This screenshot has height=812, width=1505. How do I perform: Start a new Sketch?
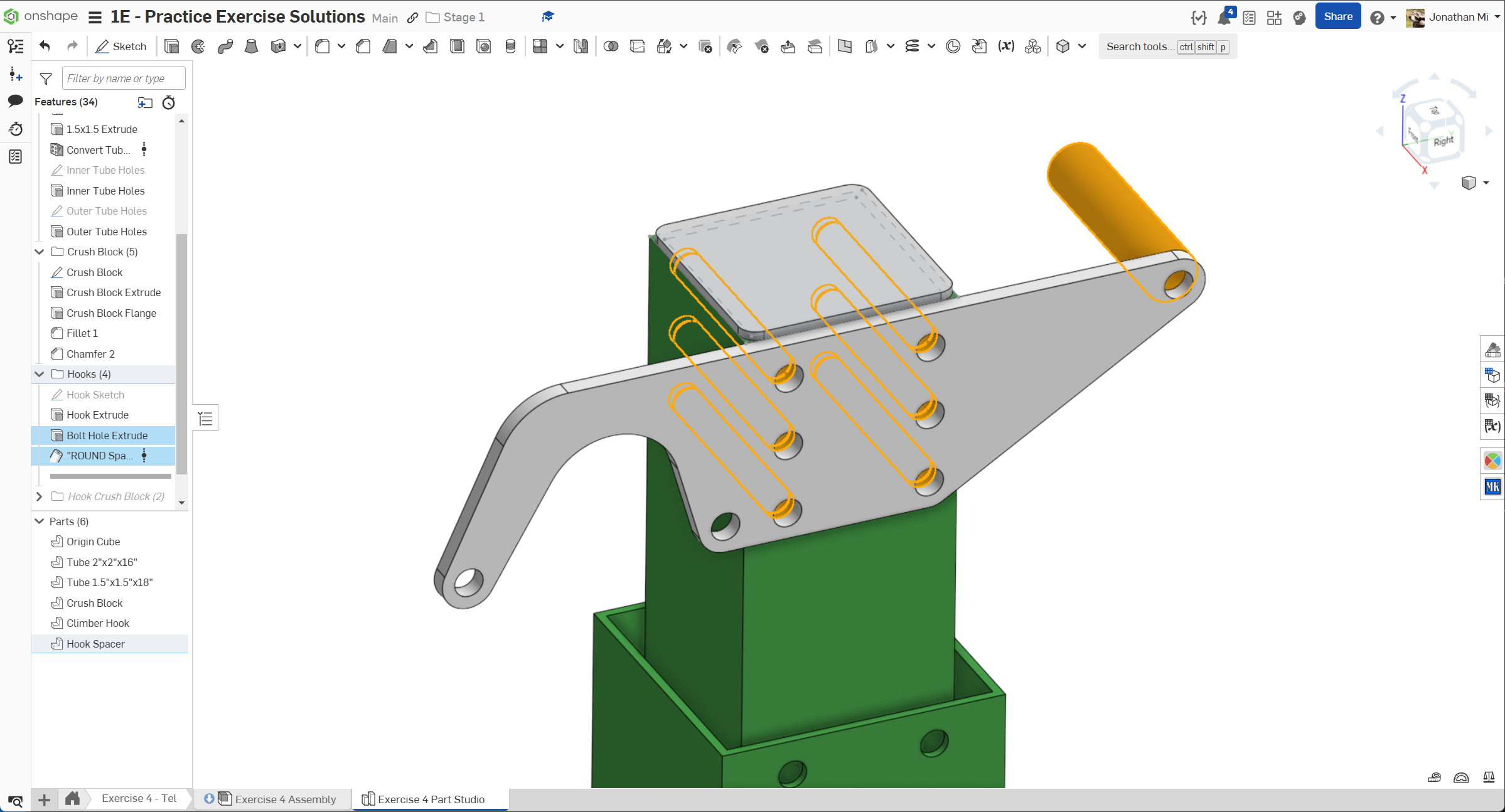click(121, 46)
